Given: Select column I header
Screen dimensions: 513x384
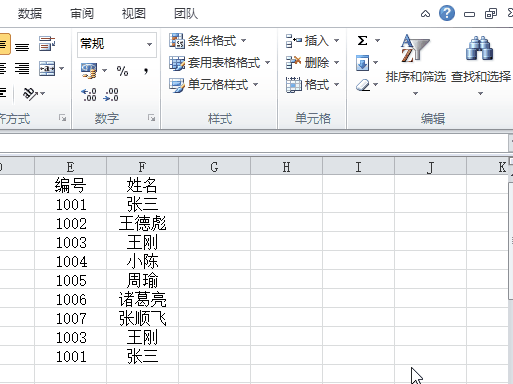Looking at the screenshot, I should pos(358,166).
